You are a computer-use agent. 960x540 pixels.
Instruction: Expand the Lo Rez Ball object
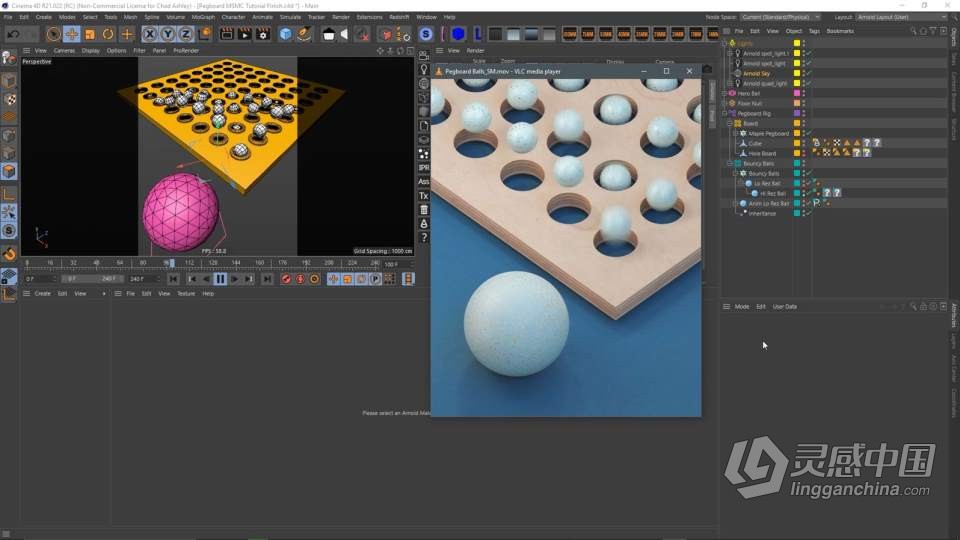(x=741, y=184)
